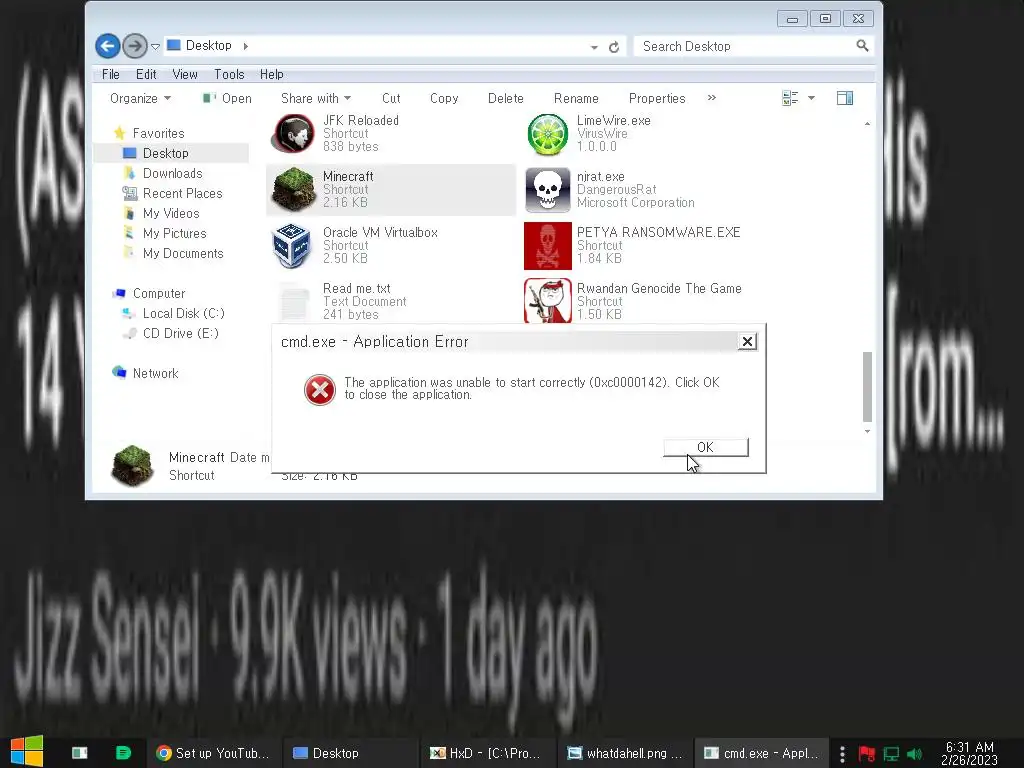Select the PETYA RANSOMWARE.EXE red skull icon

click(x=547, y=246)
